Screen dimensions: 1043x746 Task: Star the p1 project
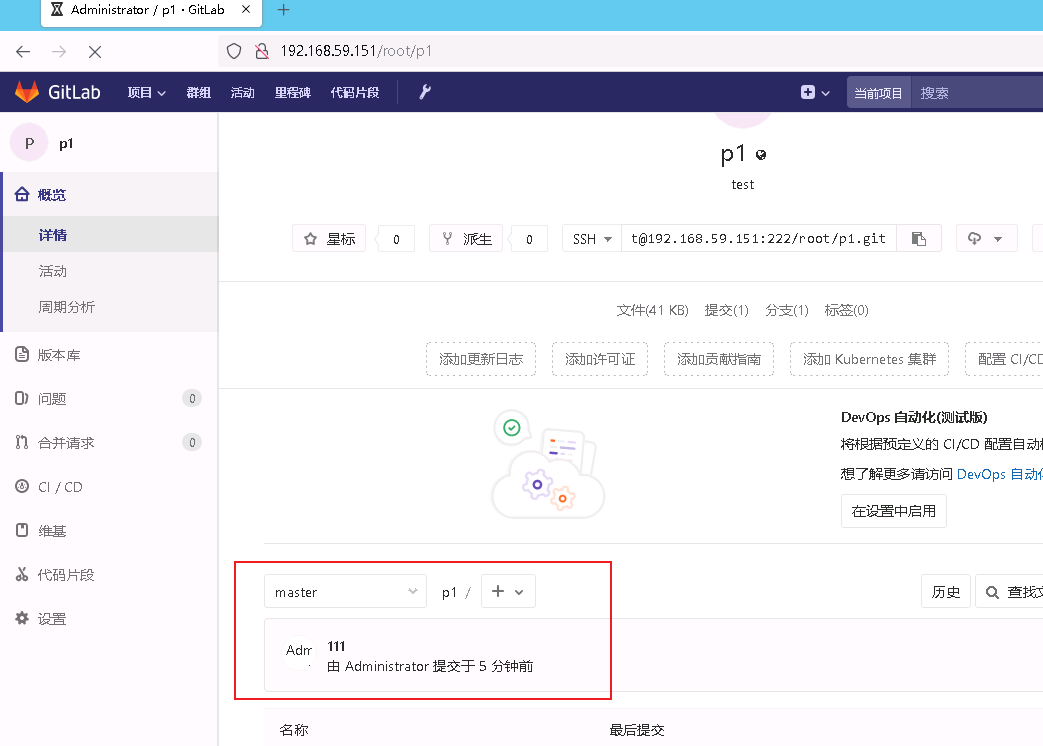tap(329, 238)
